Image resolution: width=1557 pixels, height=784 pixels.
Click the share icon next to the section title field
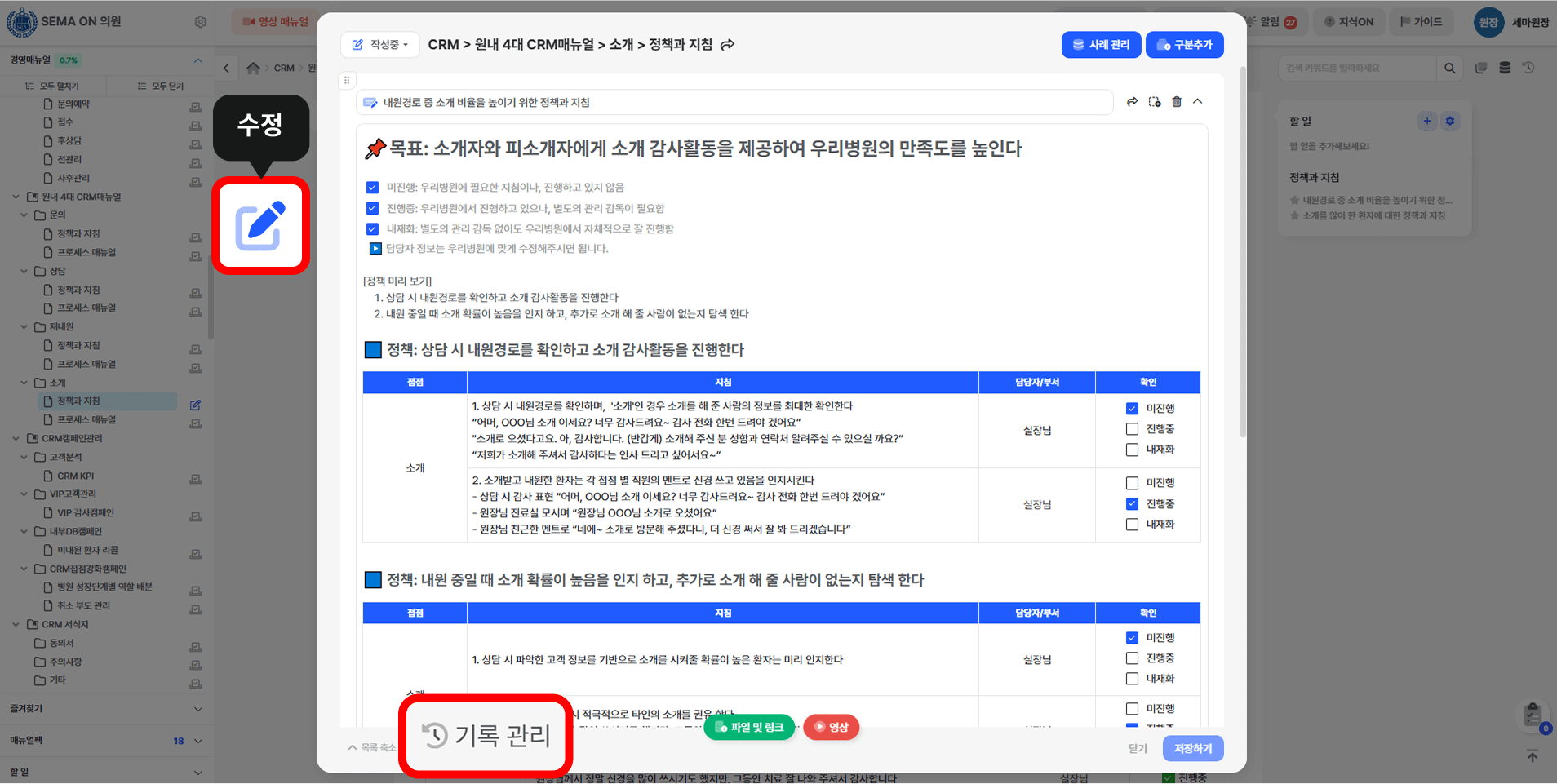(1132, 102)
